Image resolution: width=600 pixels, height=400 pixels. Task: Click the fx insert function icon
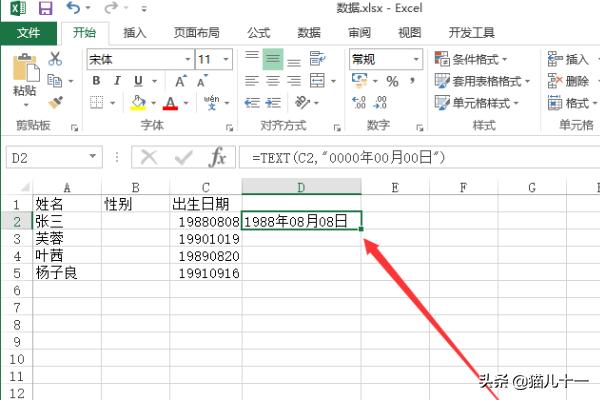point(217,157)
